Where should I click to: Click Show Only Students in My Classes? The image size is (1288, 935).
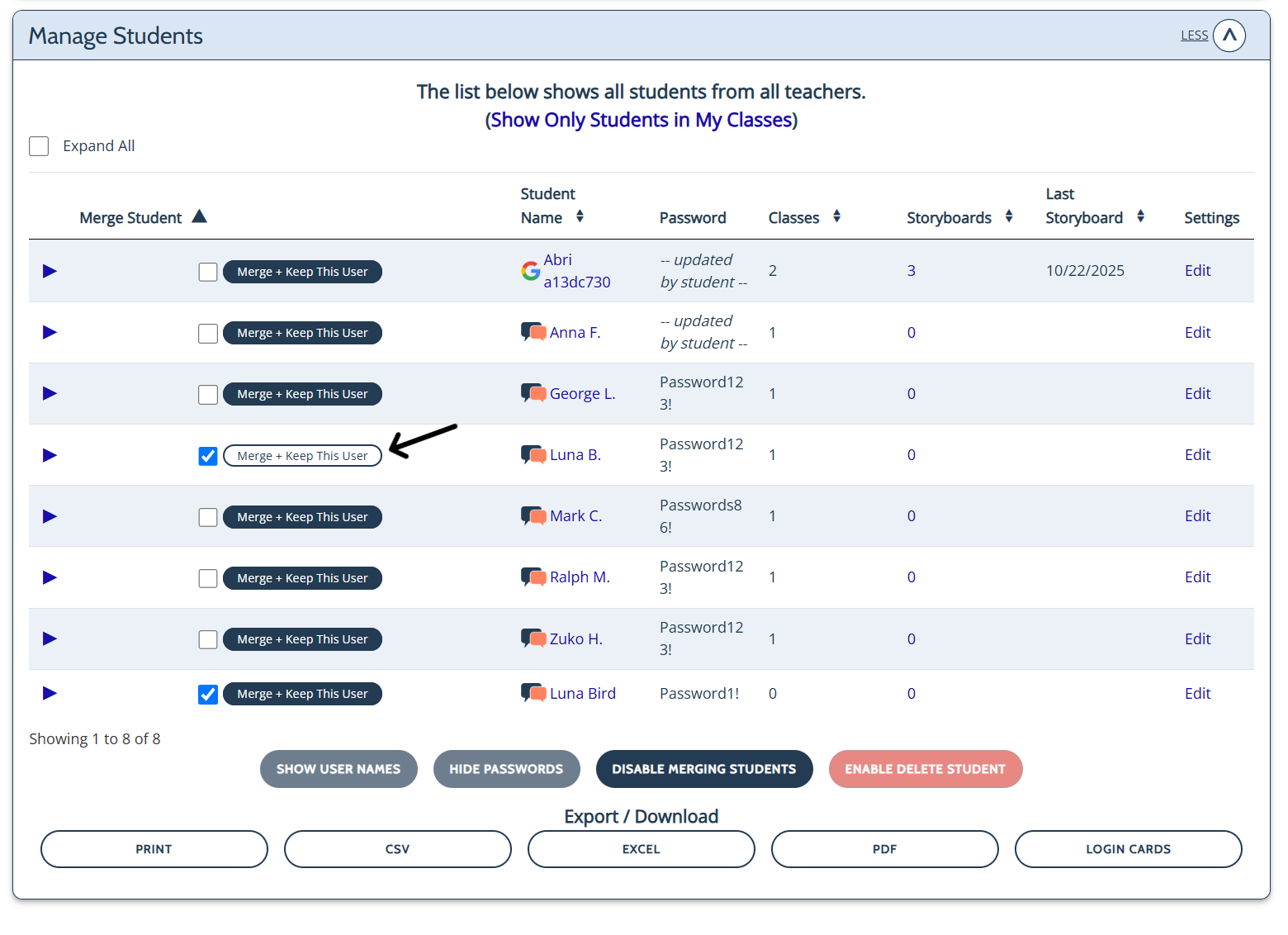(x=641, y=120)
